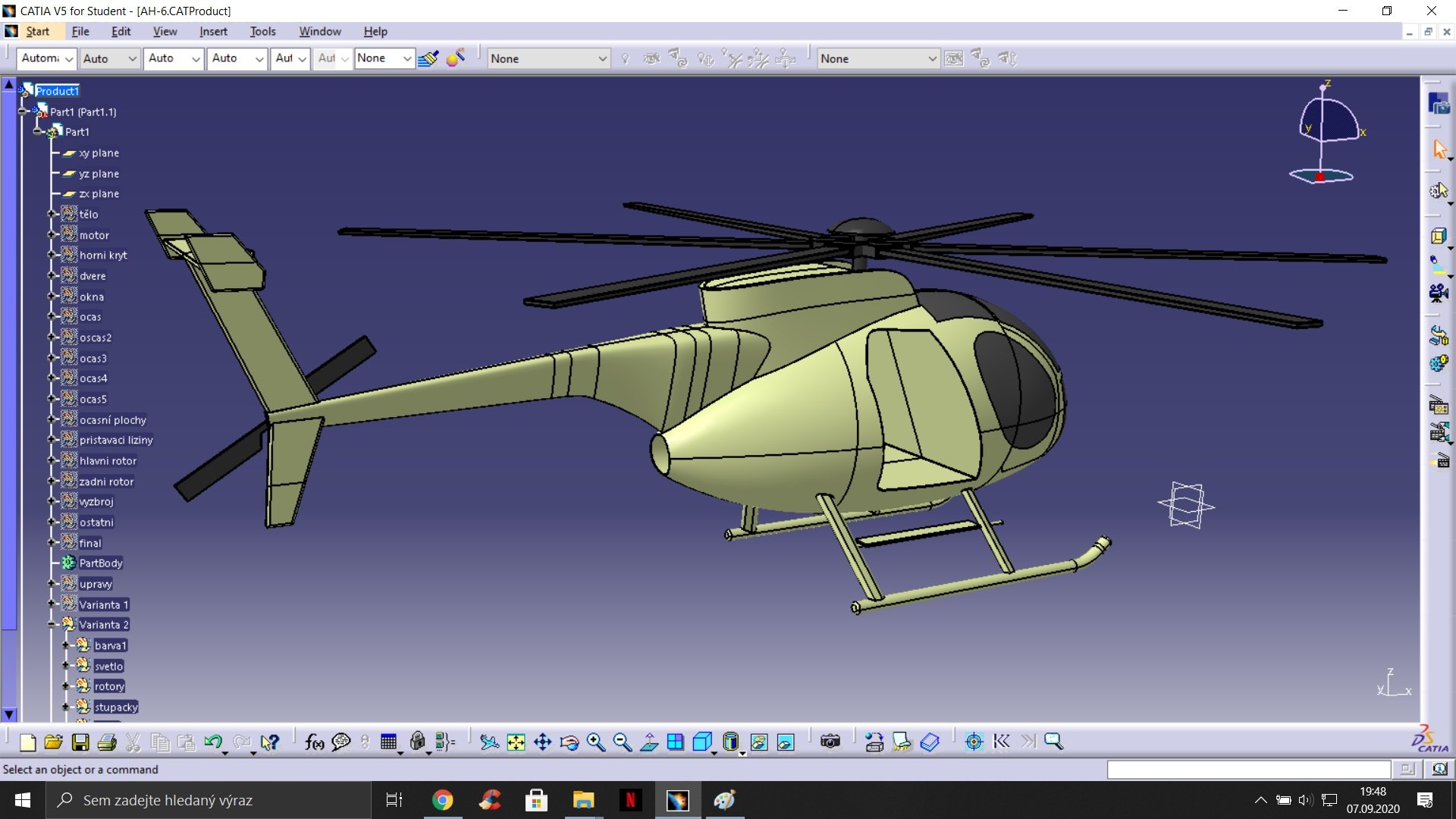Click the Windows Start button

pyautogui.click(x=23, y=800)
